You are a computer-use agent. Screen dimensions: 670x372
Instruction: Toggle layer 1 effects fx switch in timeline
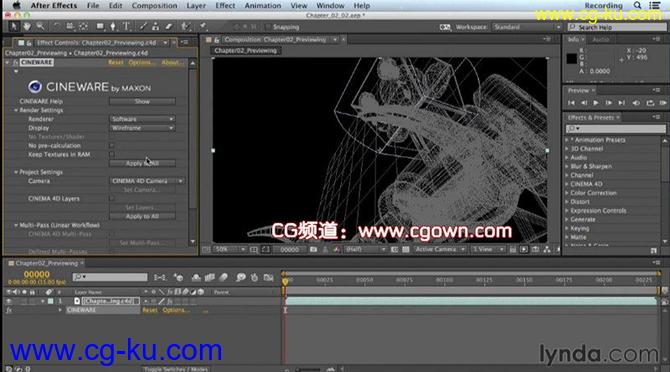(170, 301)
